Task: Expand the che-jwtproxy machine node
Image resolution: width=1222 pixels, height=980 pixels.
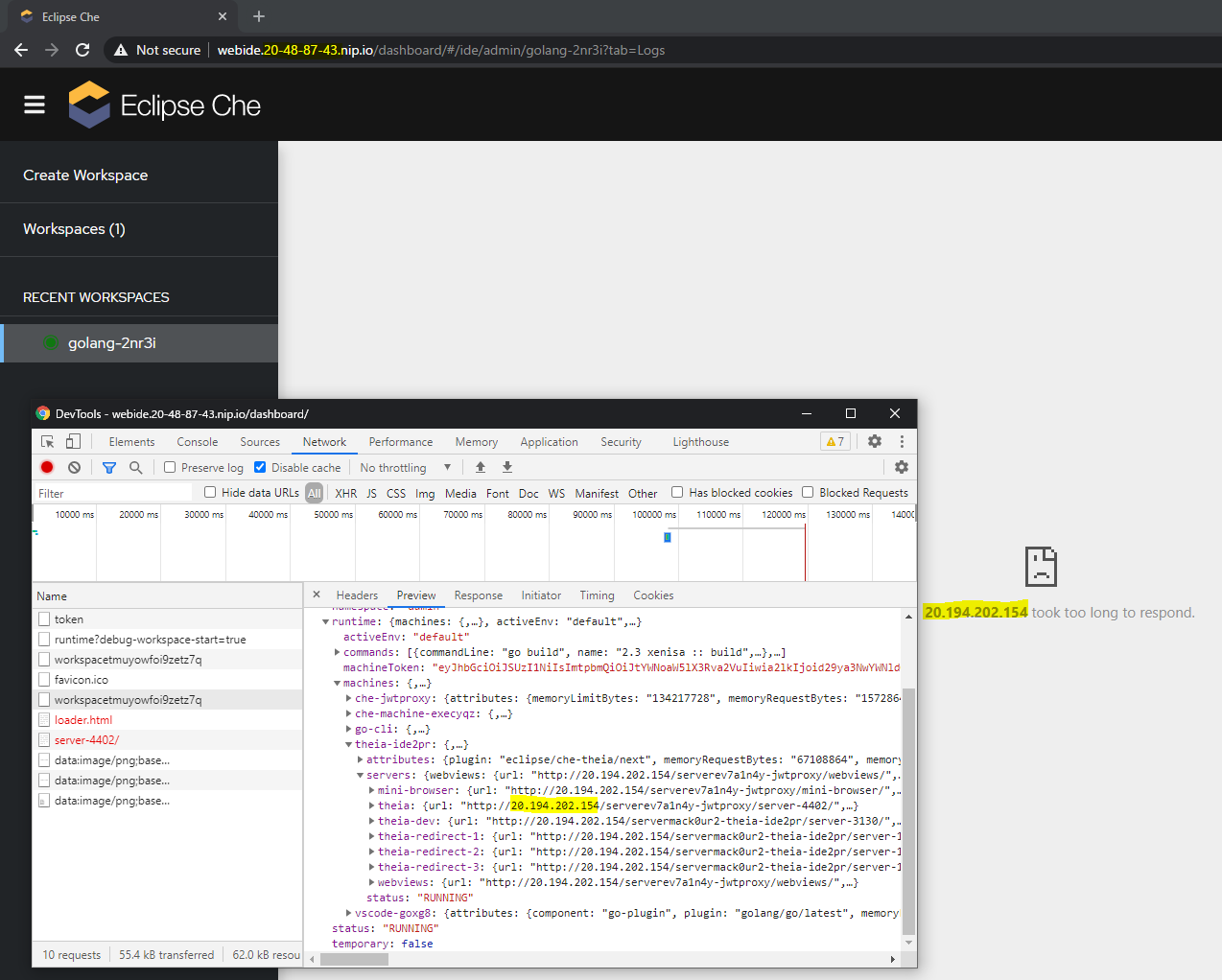Action: pos(347,698)
